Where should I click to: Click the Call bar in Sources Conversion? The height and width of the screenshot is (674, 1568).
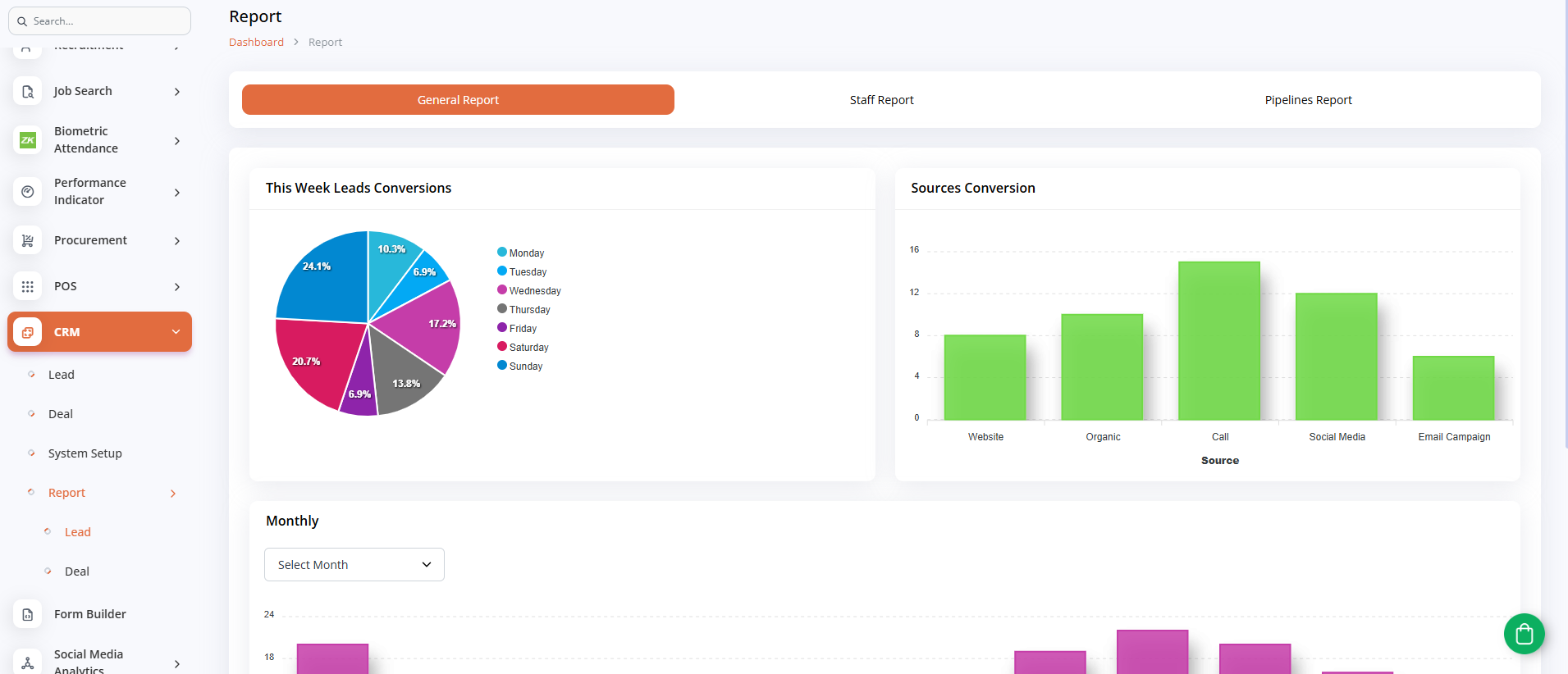click(1218, 340)
